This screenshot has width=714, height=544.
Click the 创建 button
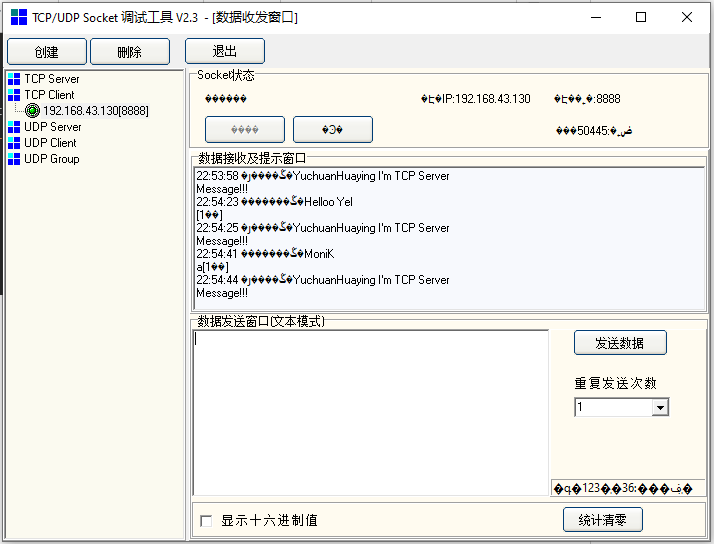pyautogui.click(x=47, y=51)
